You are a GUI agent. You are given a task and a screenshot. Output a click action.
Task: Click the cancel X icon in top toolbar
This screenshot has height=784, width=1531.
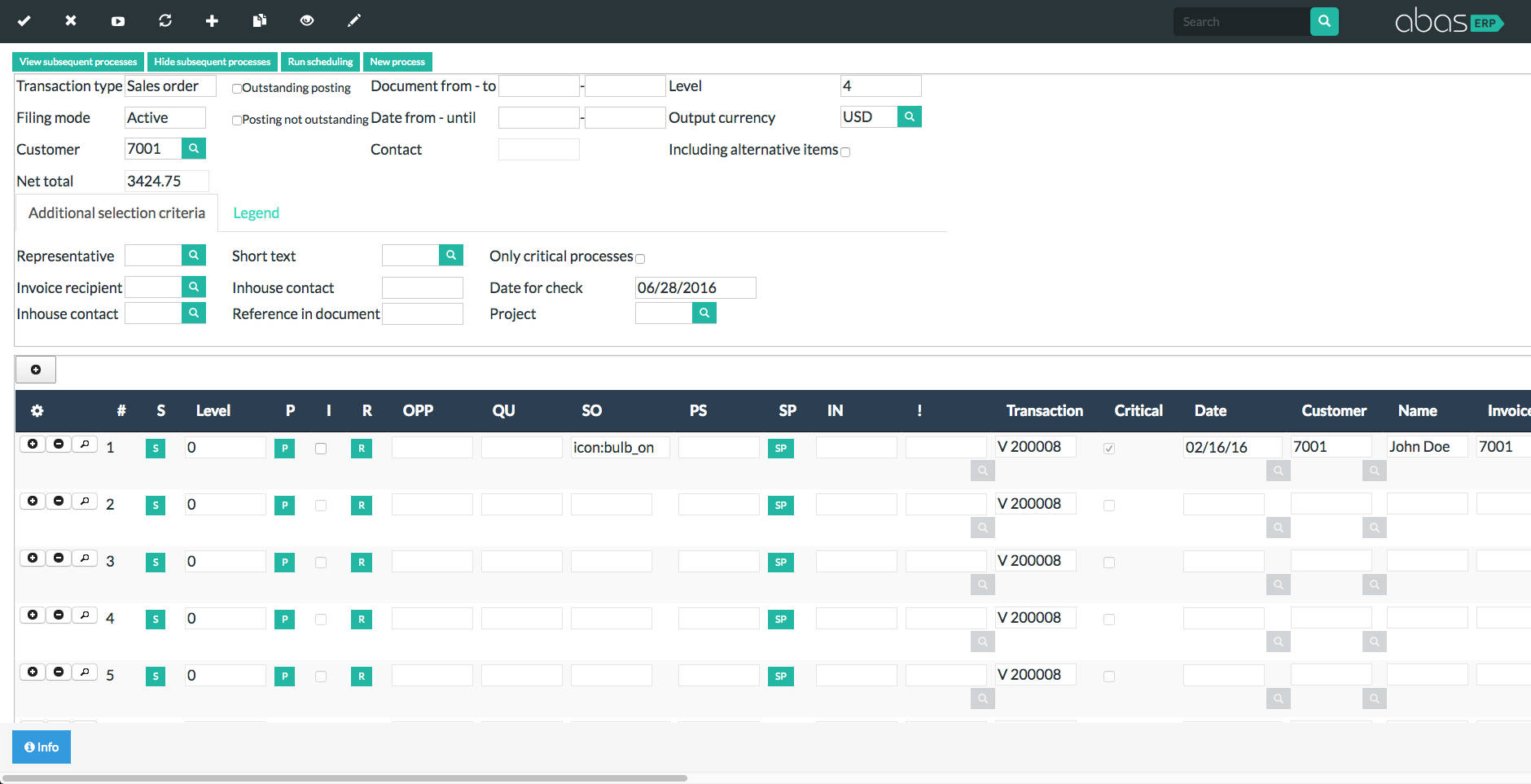click(70, 21)
